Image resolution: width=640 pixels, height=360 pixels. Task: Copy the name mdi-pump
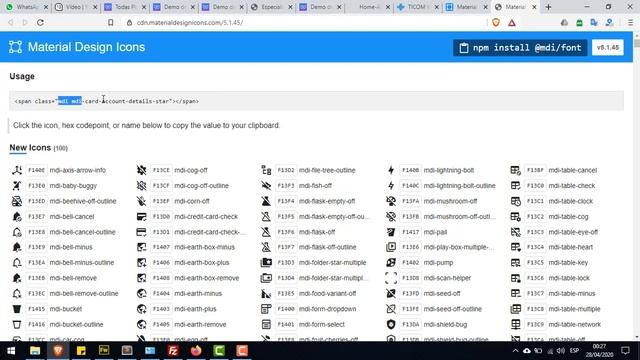[x=438, y=262]
